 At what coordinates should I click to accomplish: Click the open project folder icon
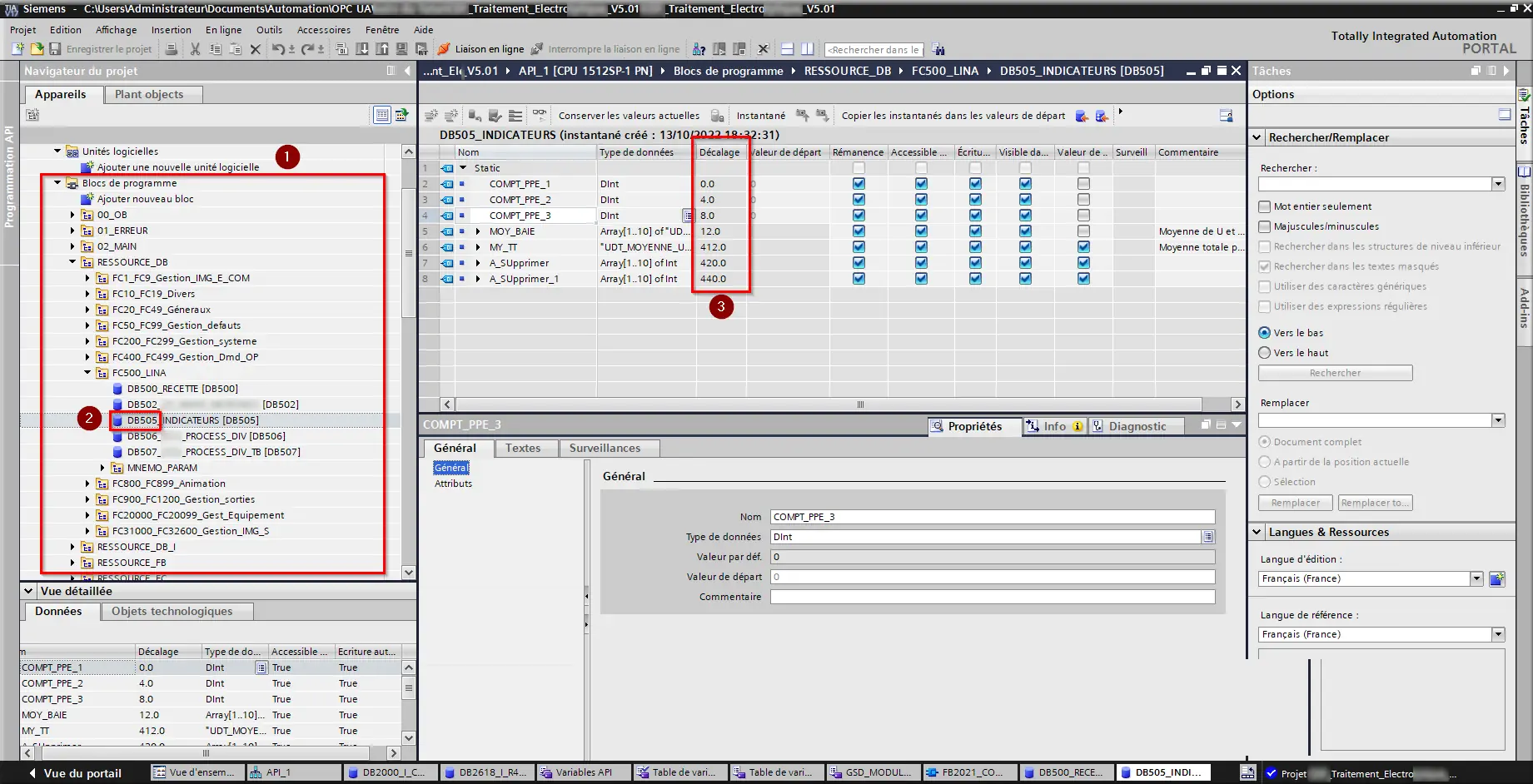tap(37, 49)
